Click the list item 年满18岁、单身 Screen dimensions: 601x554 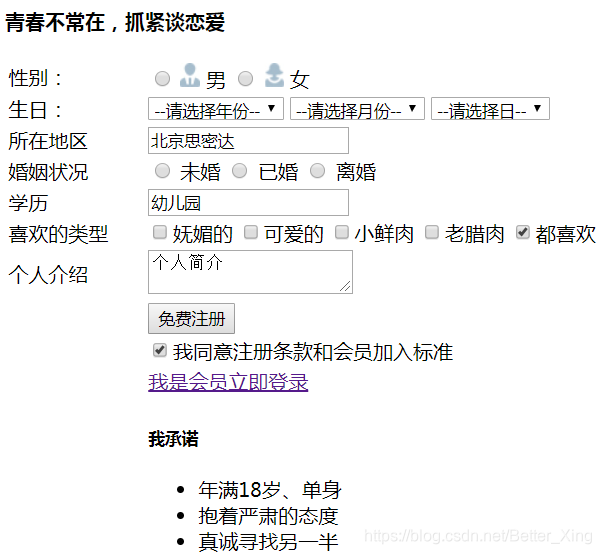coord(270,490)
